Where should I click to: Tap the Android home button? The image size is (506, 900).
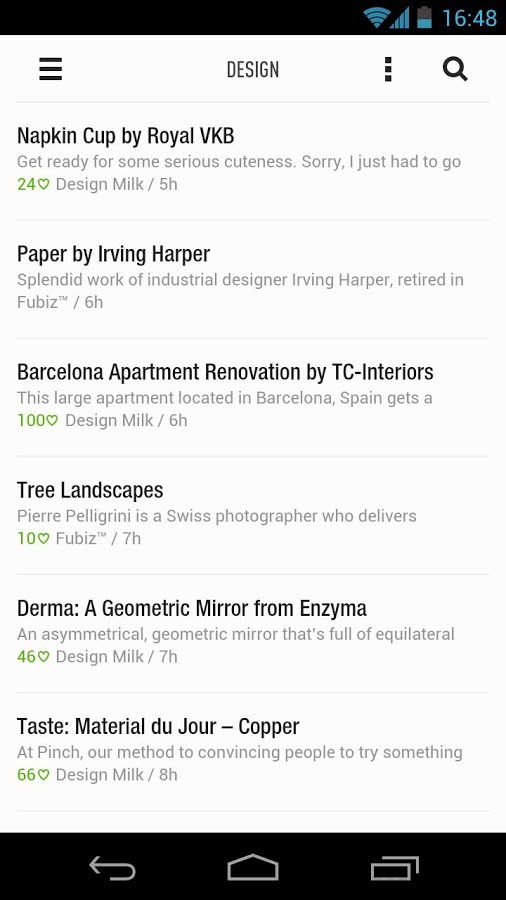(253, 867)
